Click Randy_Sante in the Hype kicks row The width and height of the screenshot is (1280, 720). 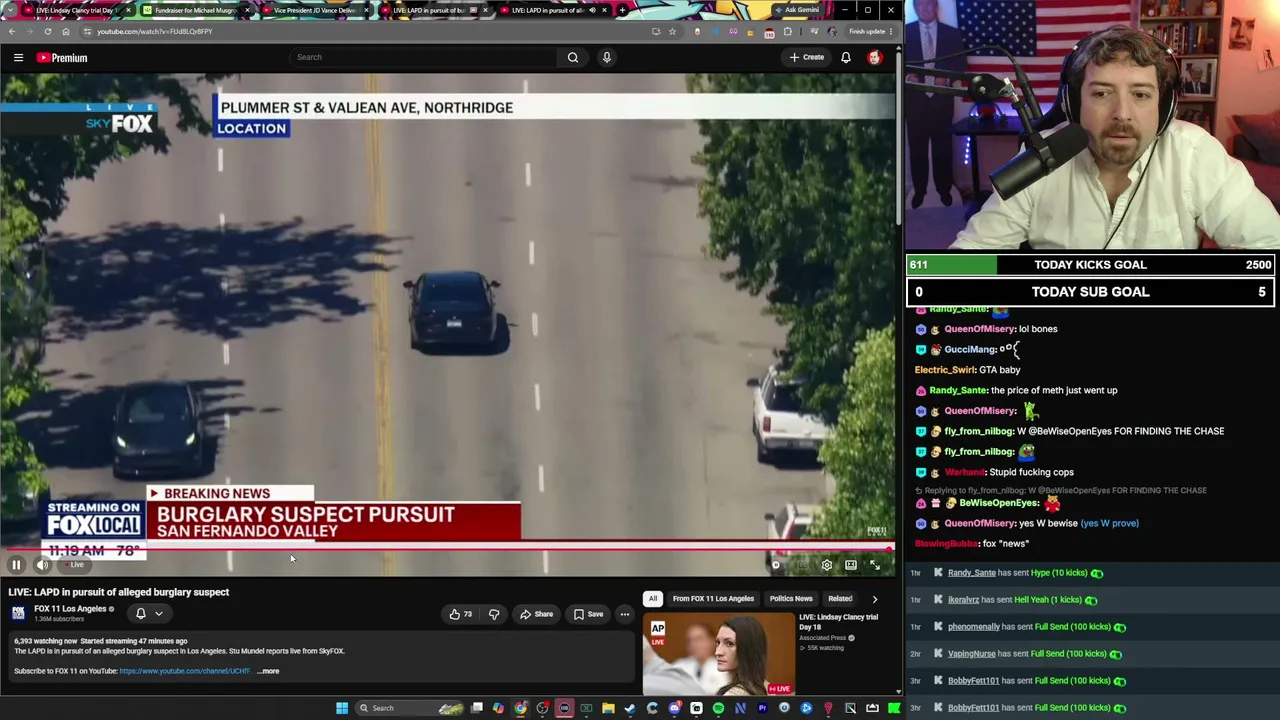pyautogui.click(x=971, y=573)
